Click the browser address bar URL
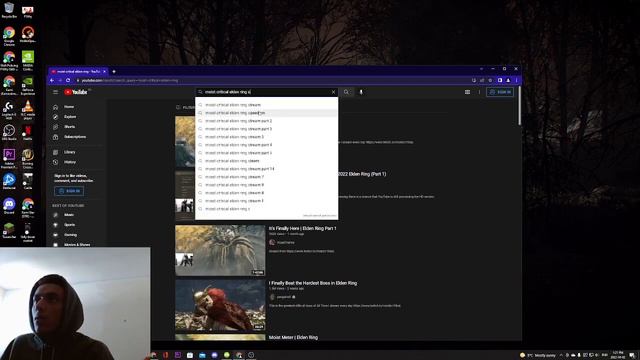The image size is (640, 360). [x=130, y=80]
